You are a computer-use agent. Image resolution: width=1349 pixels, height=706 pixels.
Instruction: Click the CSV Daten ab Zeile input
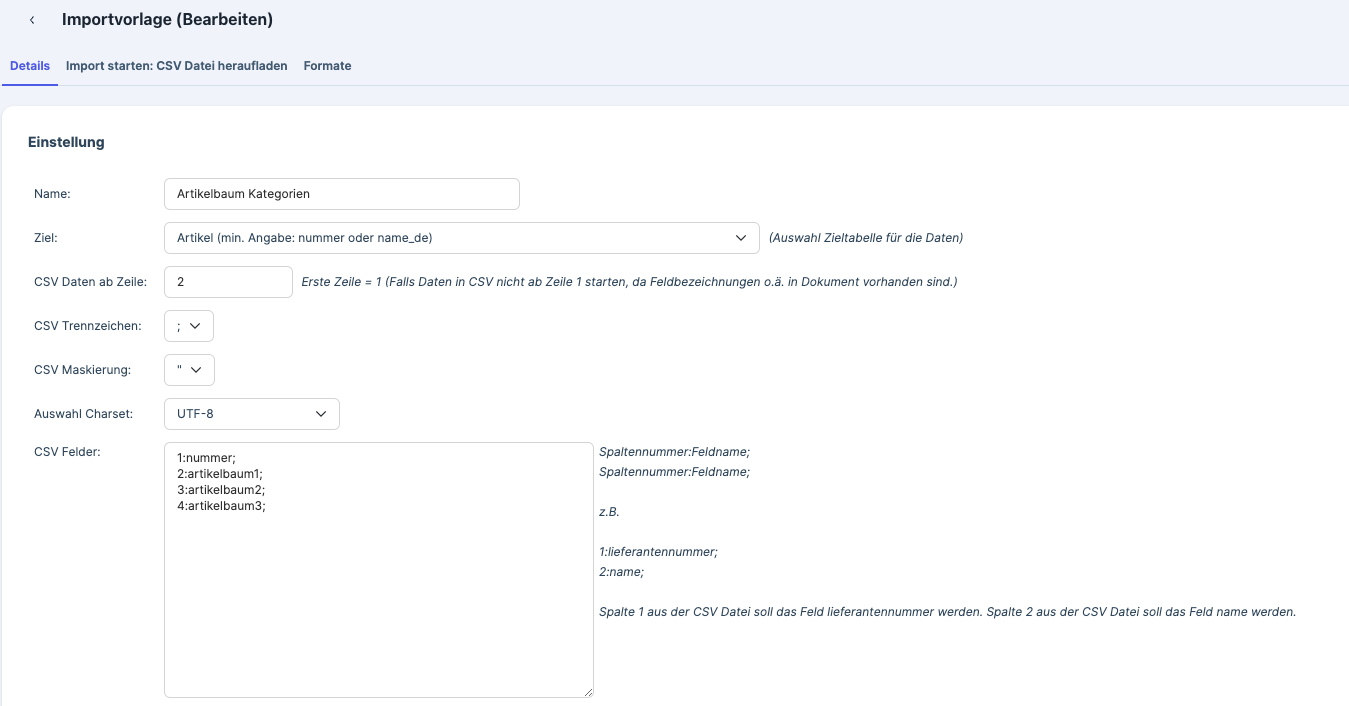click(228, 282)
